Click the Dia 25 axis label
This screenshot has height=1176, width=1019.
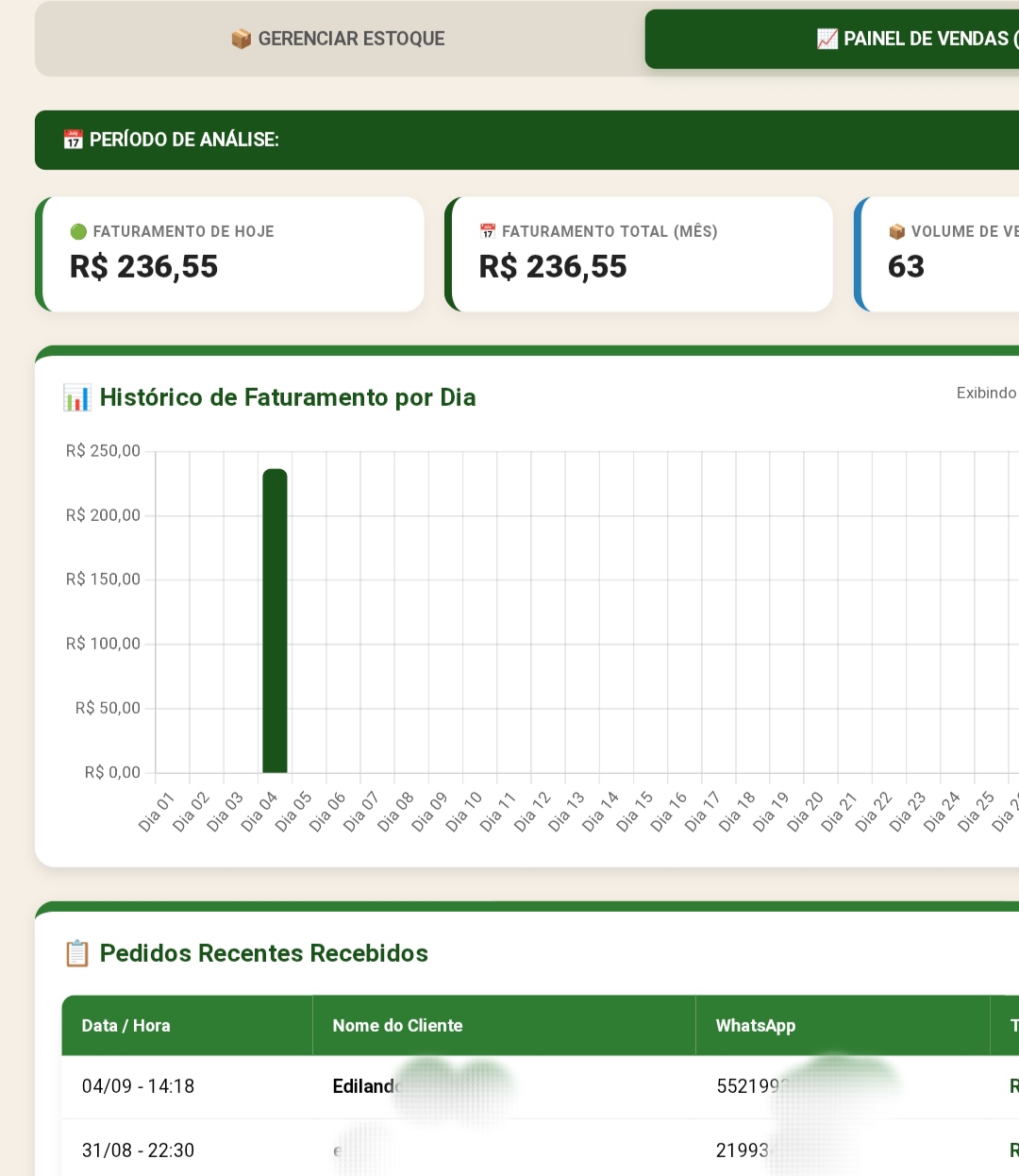click(977, 813)
